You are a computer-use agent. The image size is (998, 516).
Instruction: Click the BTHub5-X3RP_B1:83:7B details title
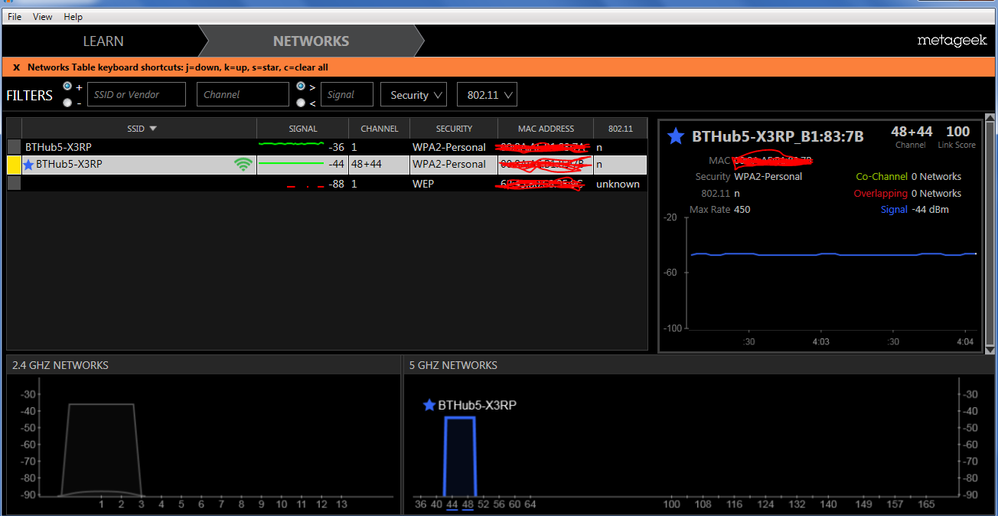point(778,136)
